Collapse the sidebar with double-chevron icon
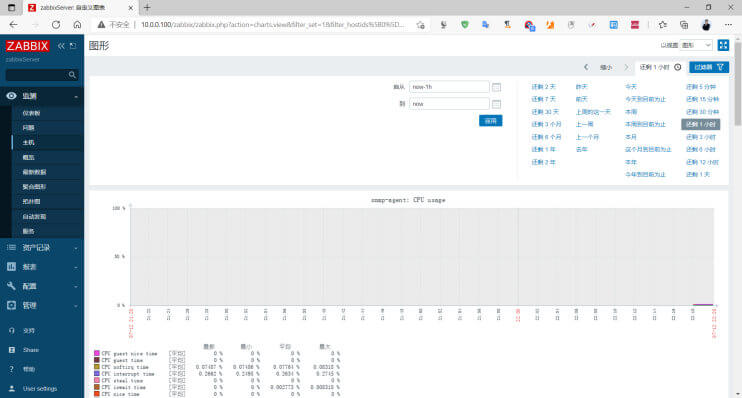The image size is (742, 398). [61, 46]
